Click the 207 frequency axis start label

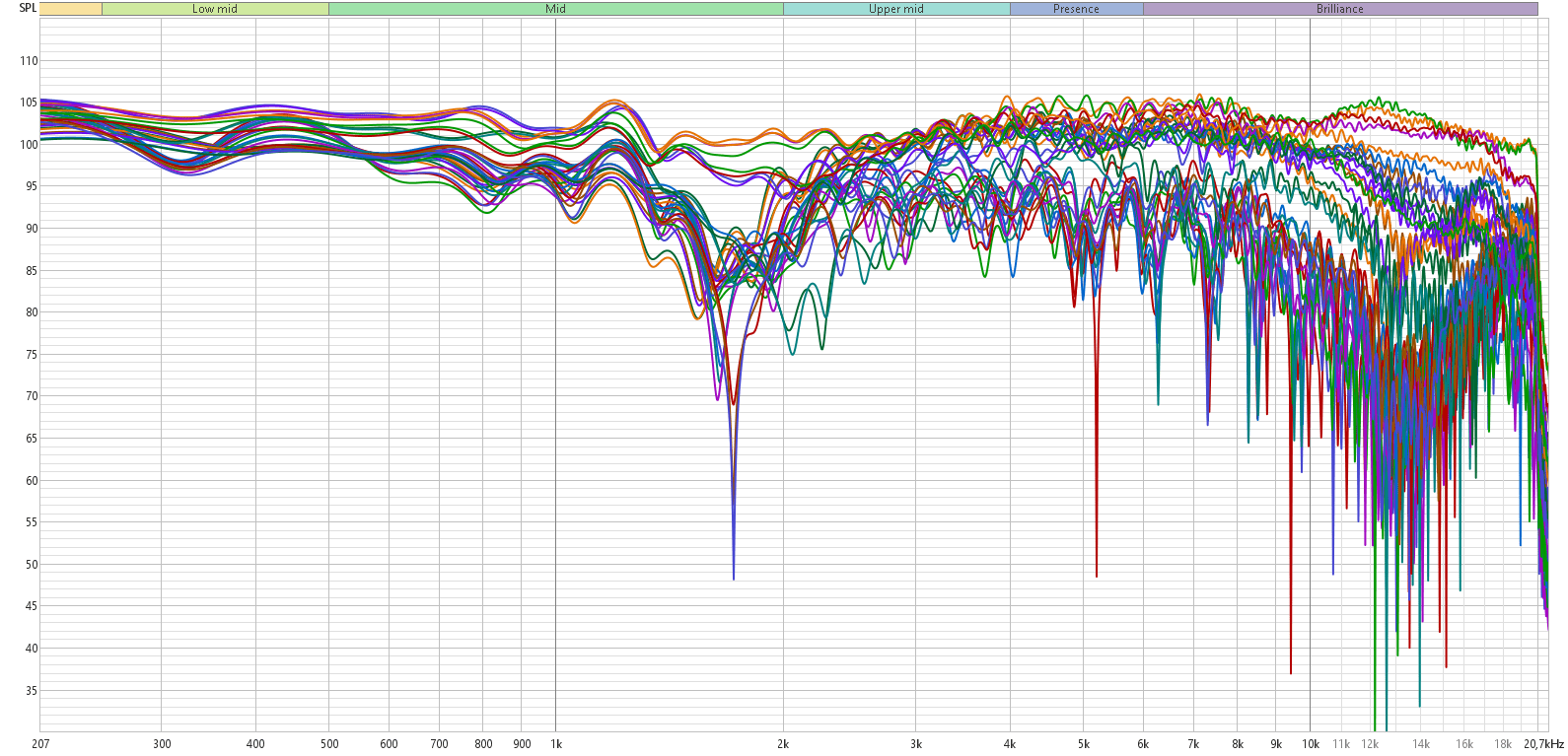pyautogui.click(x=40, y=744)
